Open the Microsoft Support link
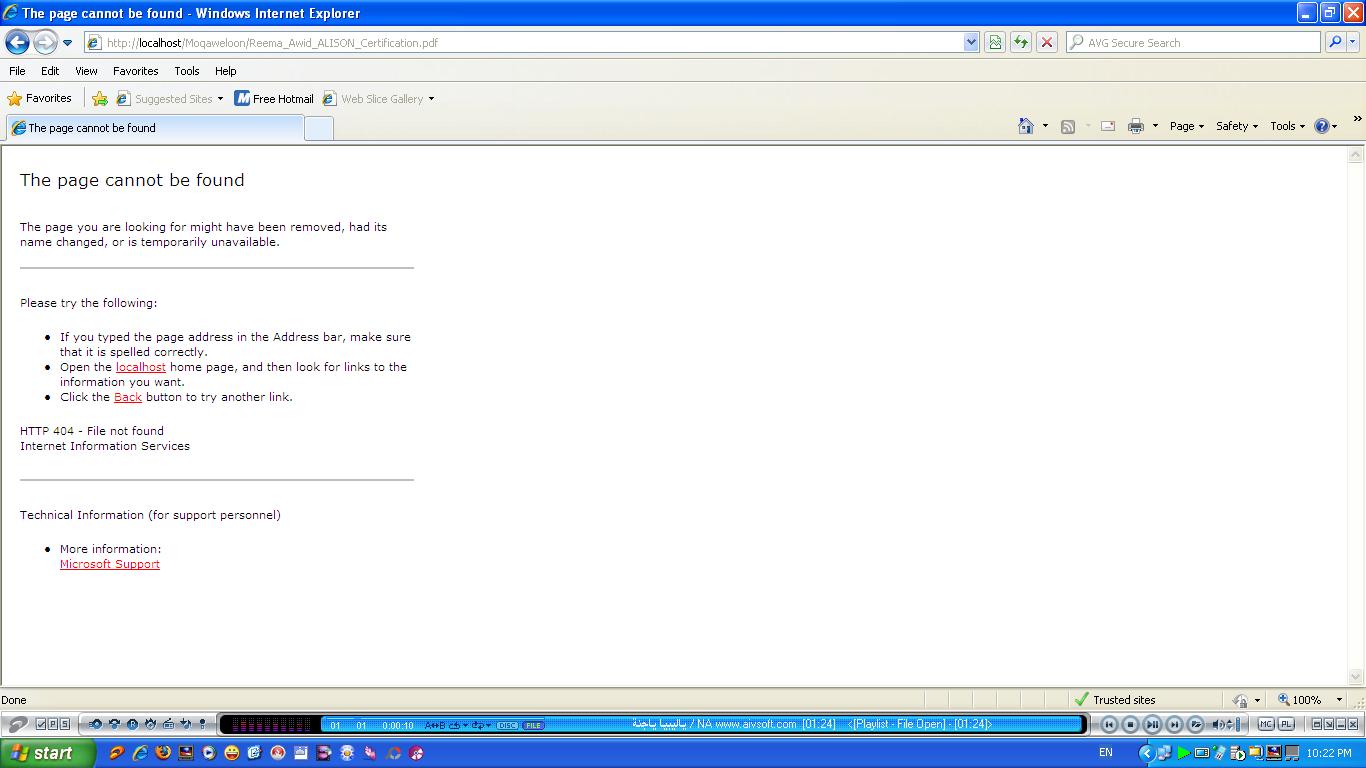 point(110,564)
